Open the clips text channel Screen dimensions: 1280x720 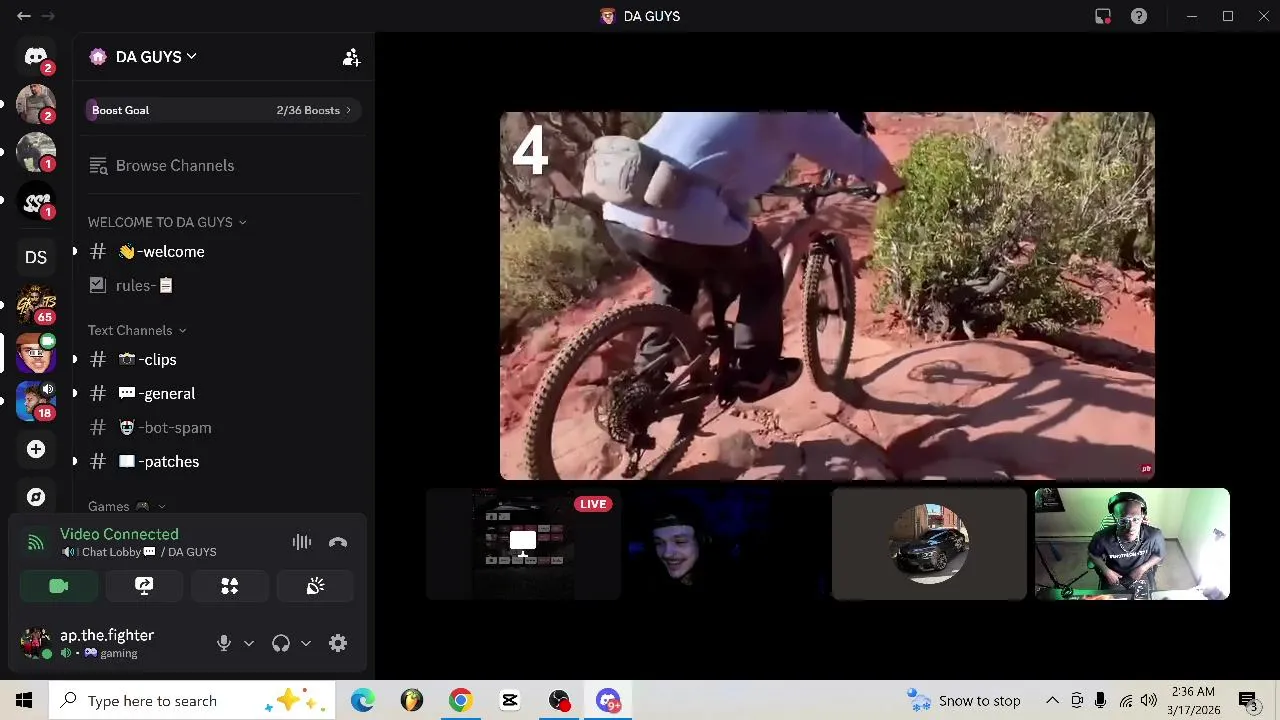point(223,360)
